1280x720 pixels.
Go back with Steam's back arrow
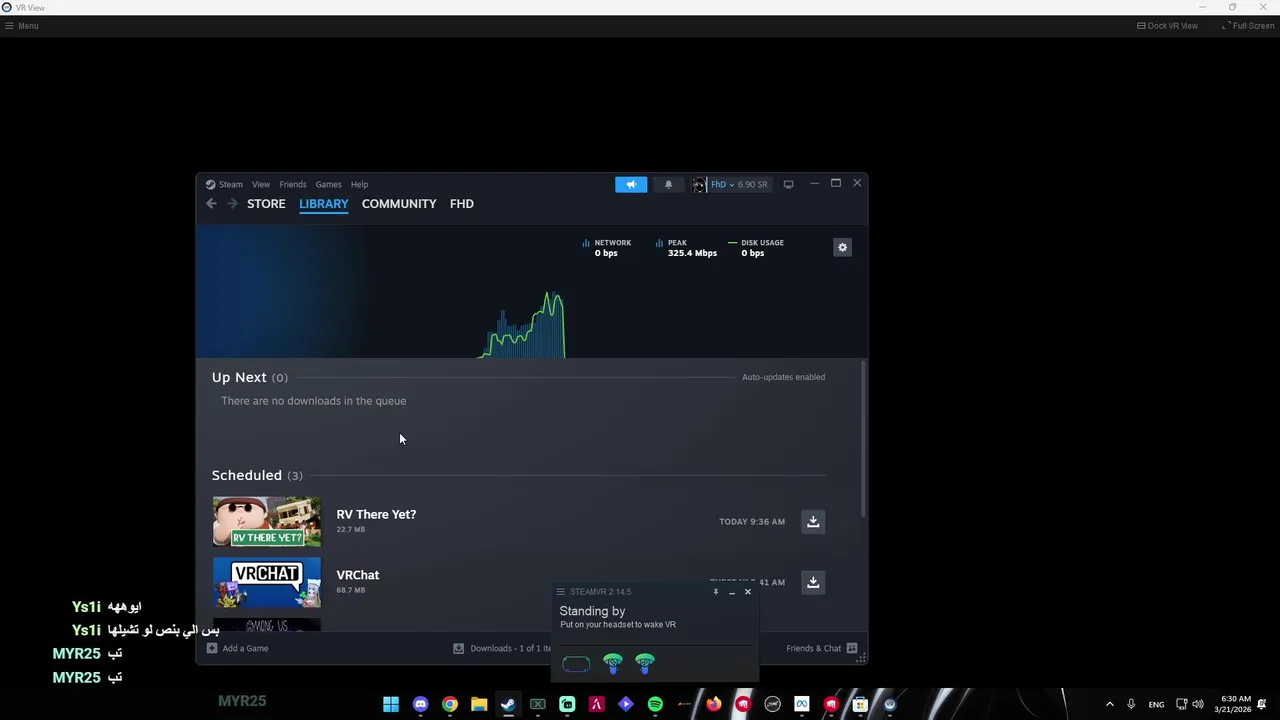coord(211,204)
